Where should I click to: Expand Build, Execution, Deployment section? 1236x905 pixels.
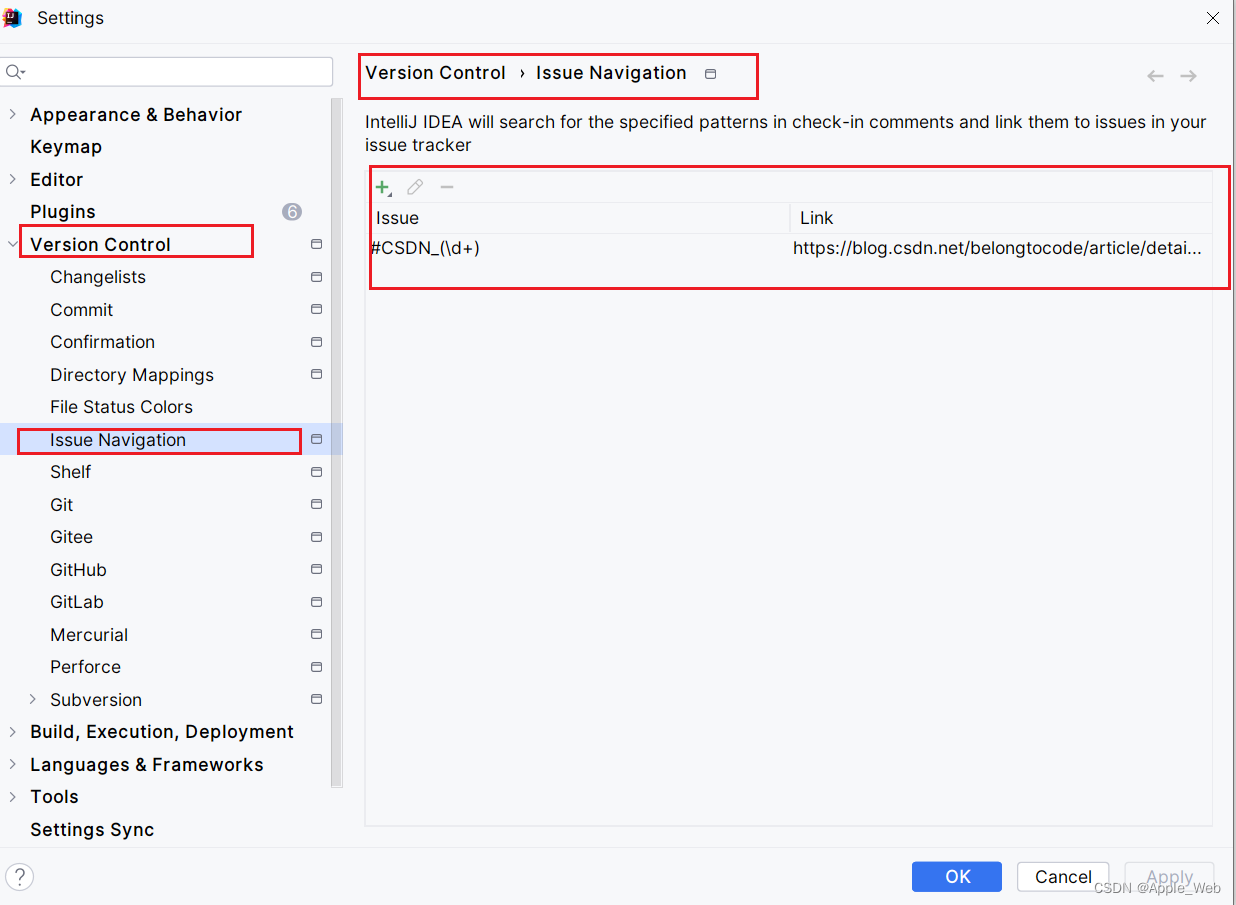point(12,732)
